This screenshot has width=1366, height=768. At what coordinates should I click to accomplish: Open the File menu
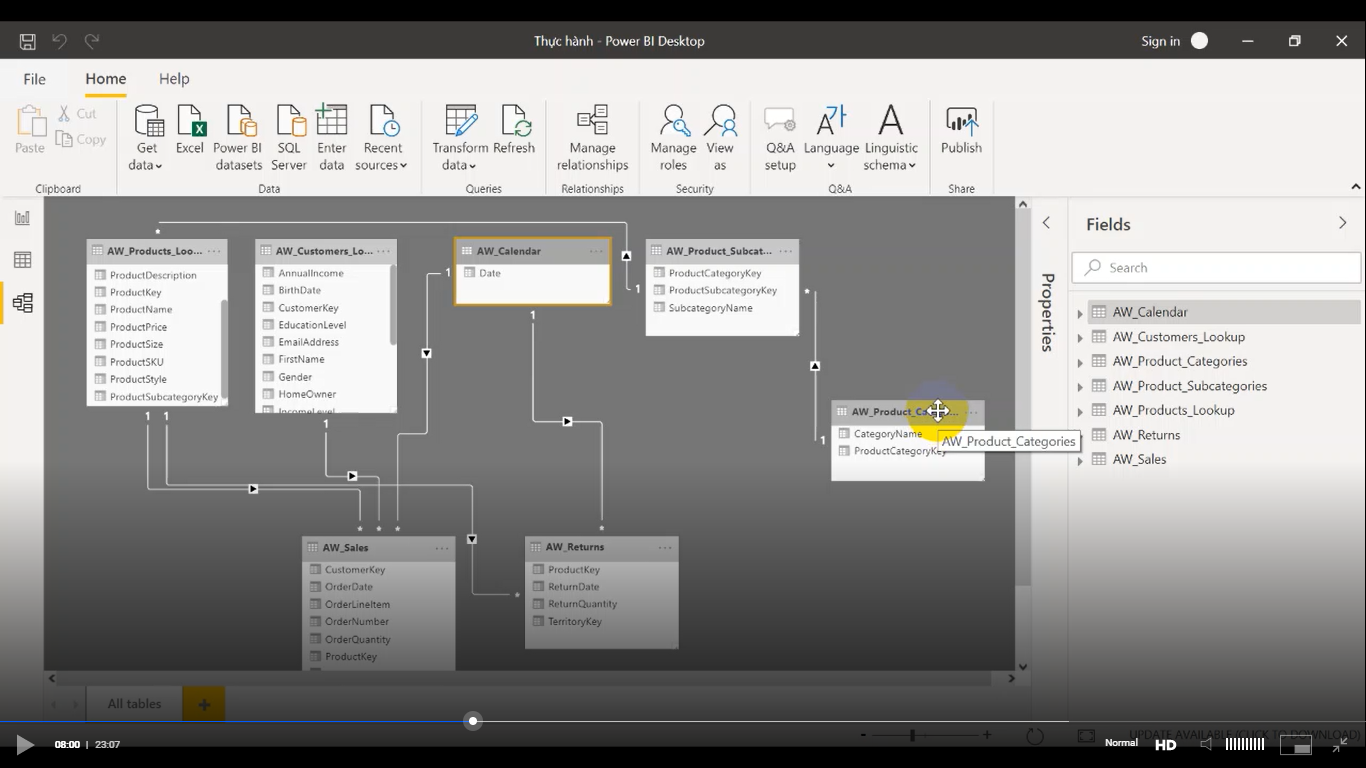[x=34, y=79]
